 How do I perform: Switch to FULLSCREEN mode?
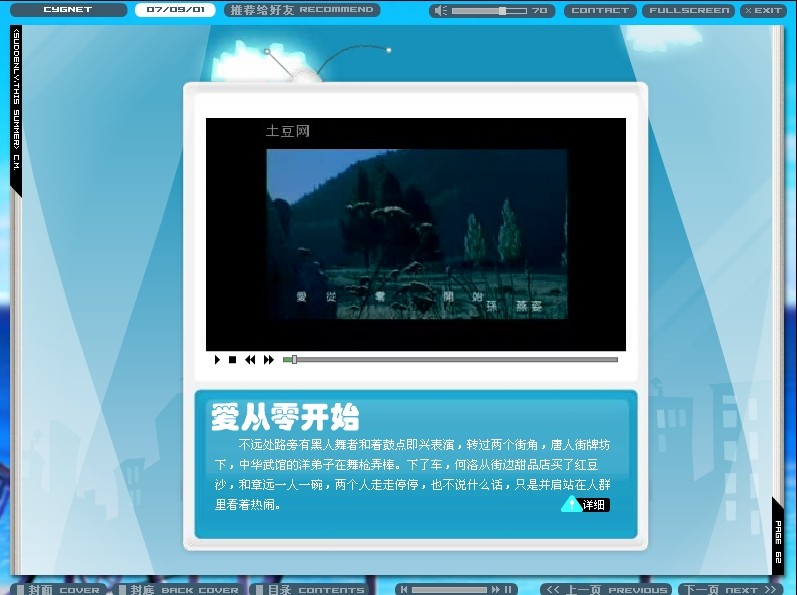[689, 11]
